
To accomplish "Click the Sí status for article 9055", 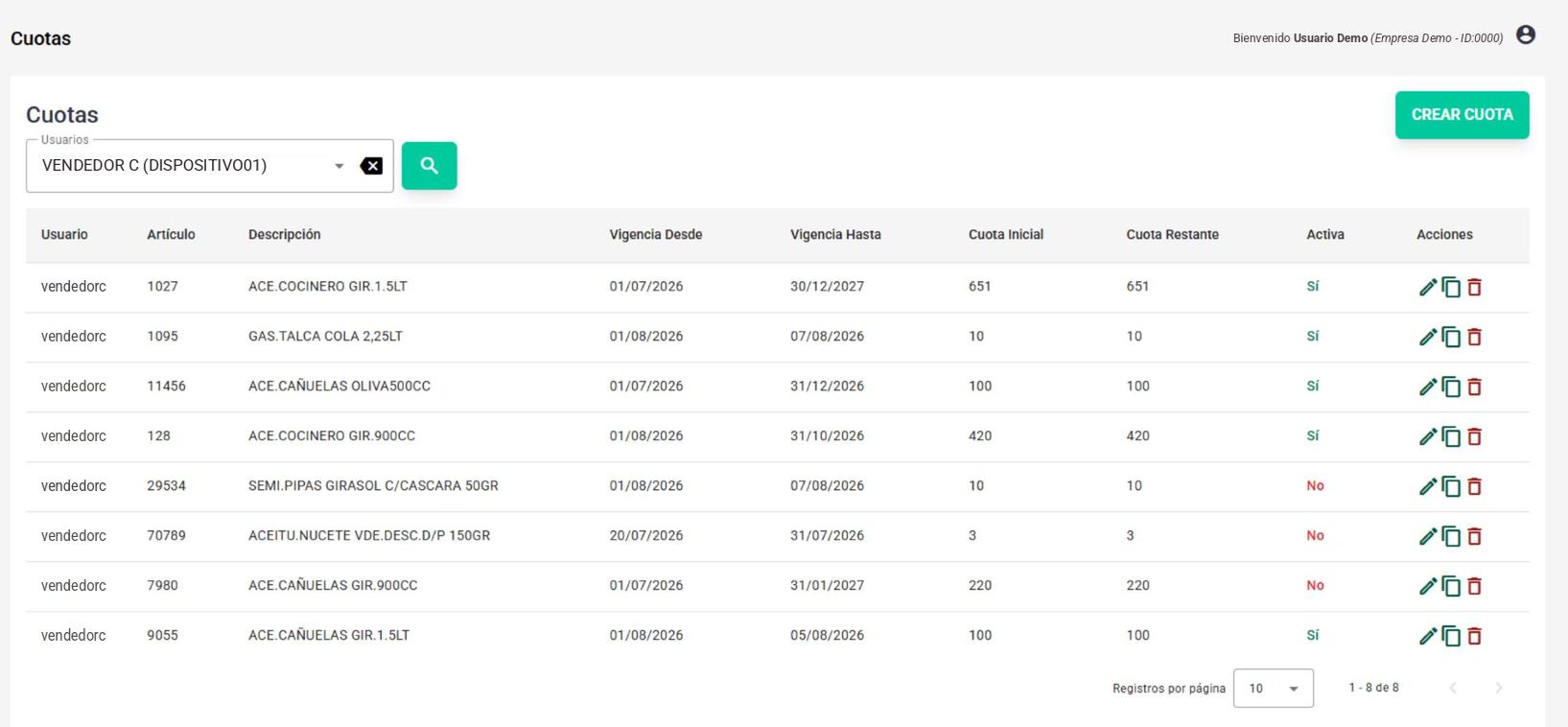I will 1313,636.
